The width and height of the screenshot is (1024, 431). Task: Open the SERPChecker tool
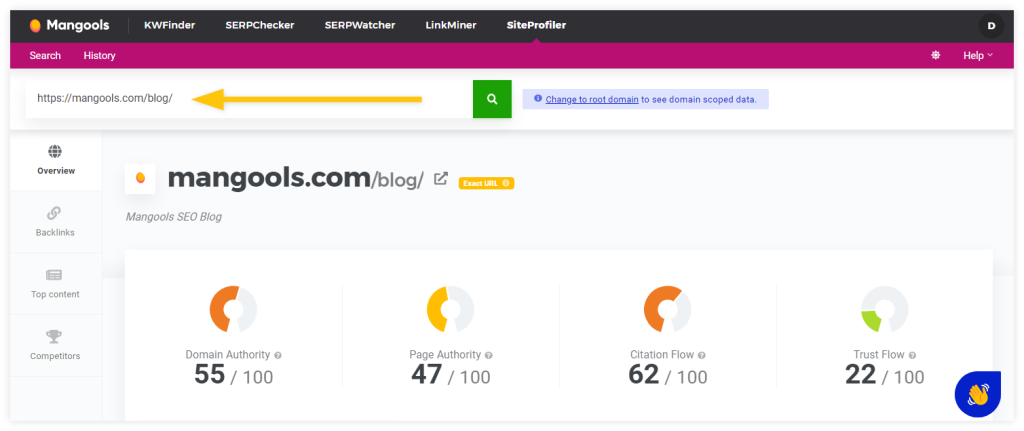click(x=260, y=25)
